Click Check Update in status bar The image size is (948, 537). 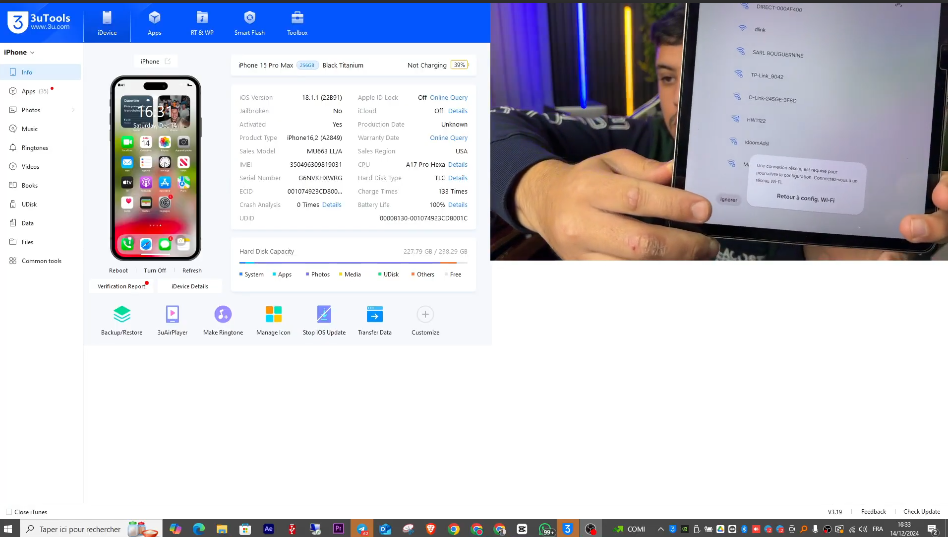(921, 512)
